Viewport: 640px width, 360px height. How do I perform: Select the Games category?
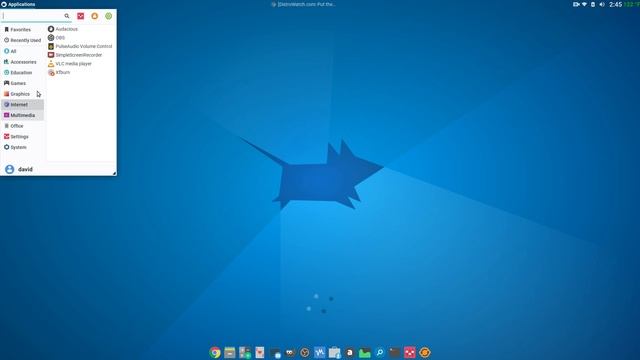22,83
